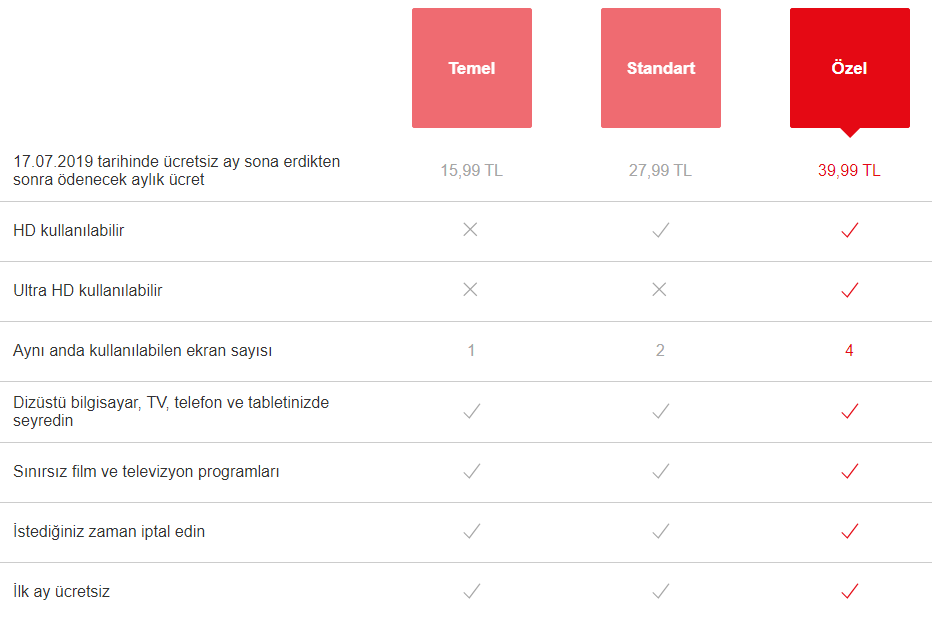Click red checkmark for first month free
Viewport: 932px width, 629px height.
[x=849, y=591]
